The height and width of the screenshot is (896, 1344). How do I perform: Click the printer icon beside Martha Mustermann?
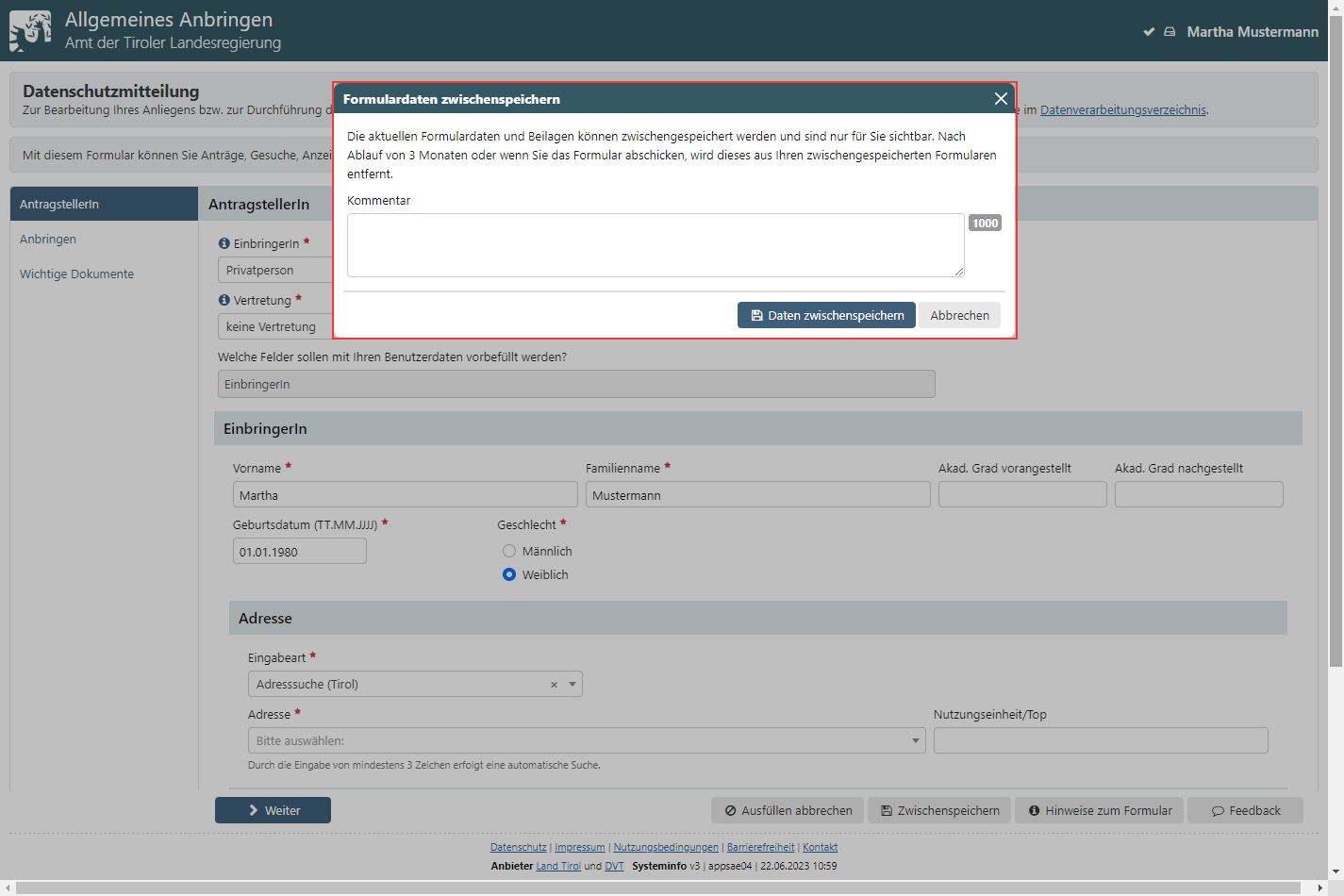point(1170,32)
